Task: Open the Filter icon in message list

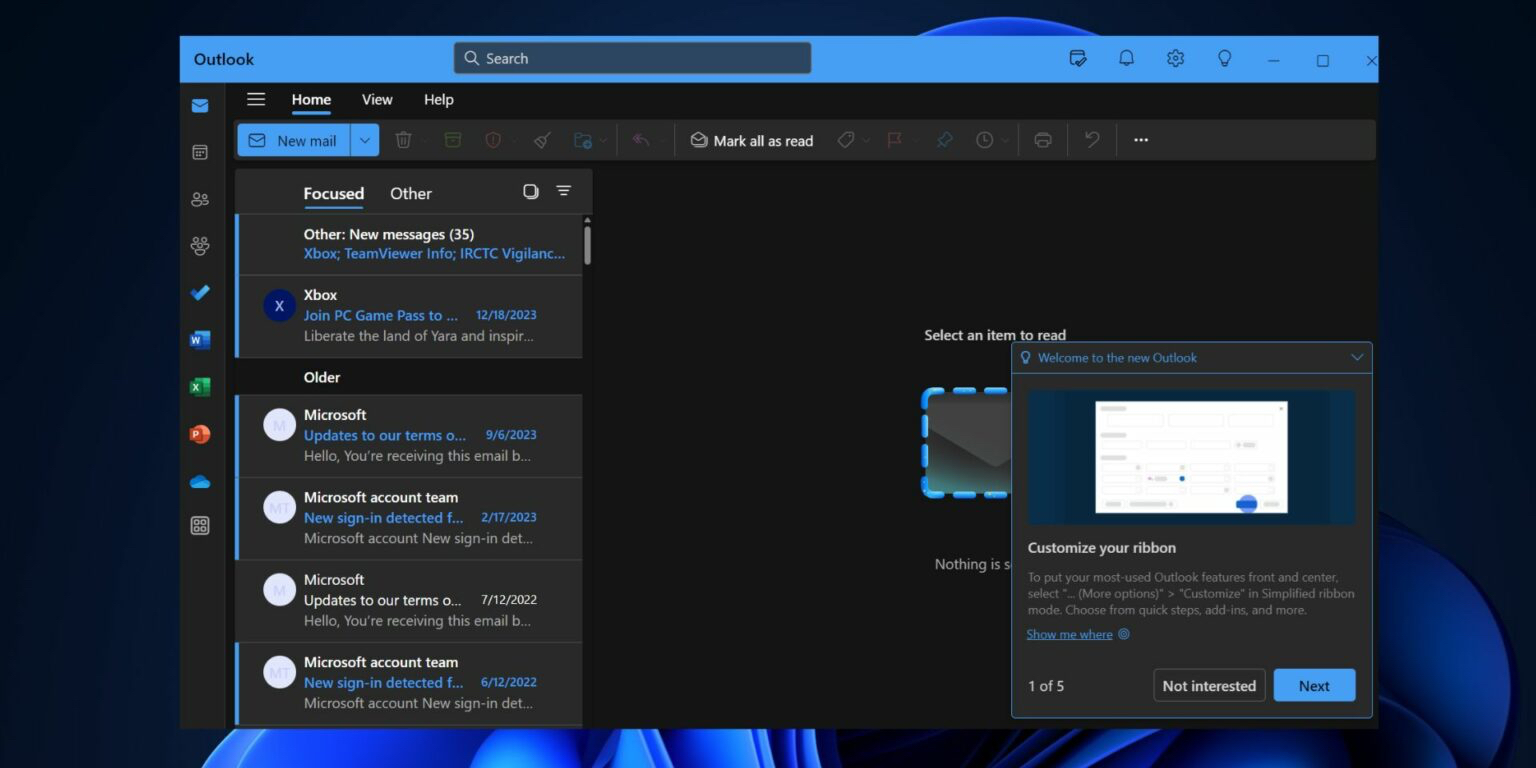Action: pyautogui.click(x=564, y=191)
